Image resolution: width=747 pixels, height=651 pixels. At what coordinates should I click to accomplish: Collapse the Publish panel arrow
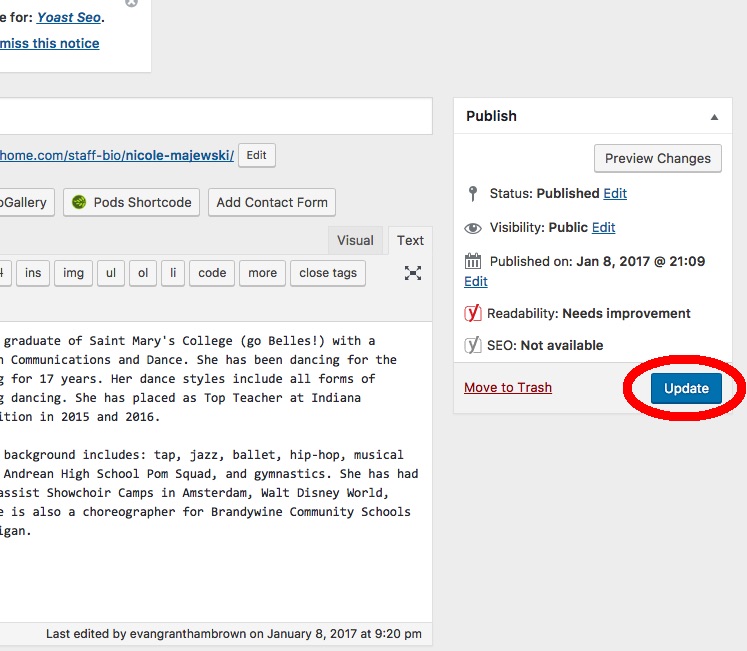click(714, 117)
